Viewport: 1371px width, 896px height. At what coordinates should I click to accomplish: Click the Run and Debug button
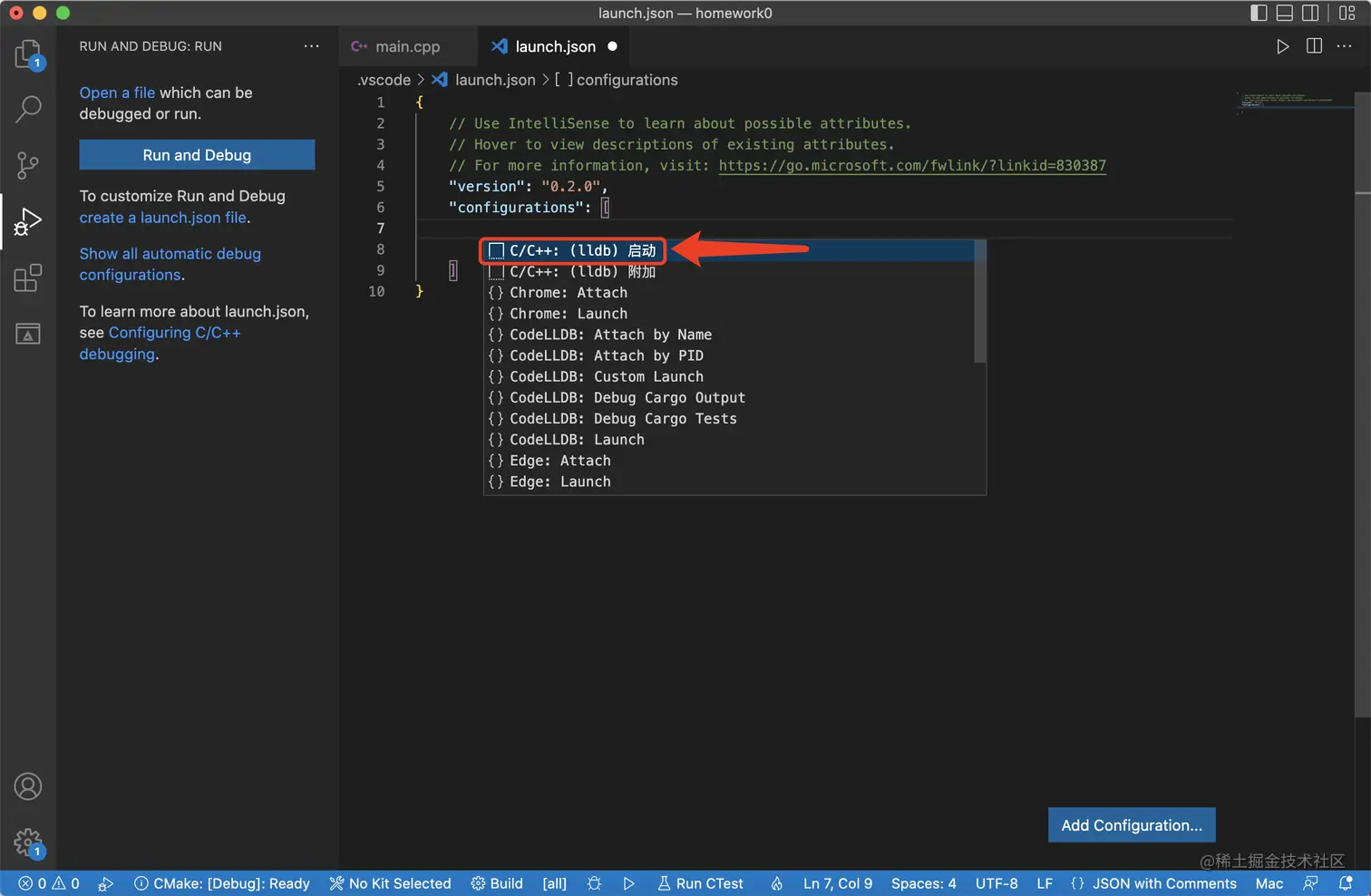[x=197, y=155]
